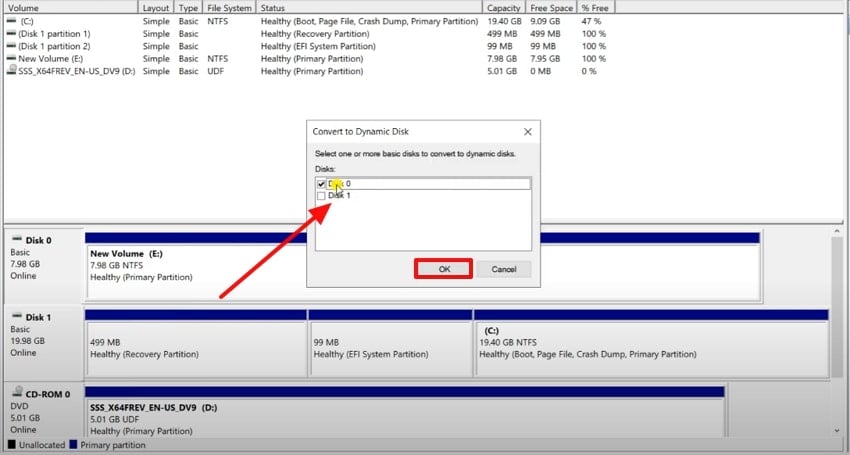Close the Convert to Dynamic Disk dialog
Image resolution: width=850 pixels, height=455 pixels.
527,132
